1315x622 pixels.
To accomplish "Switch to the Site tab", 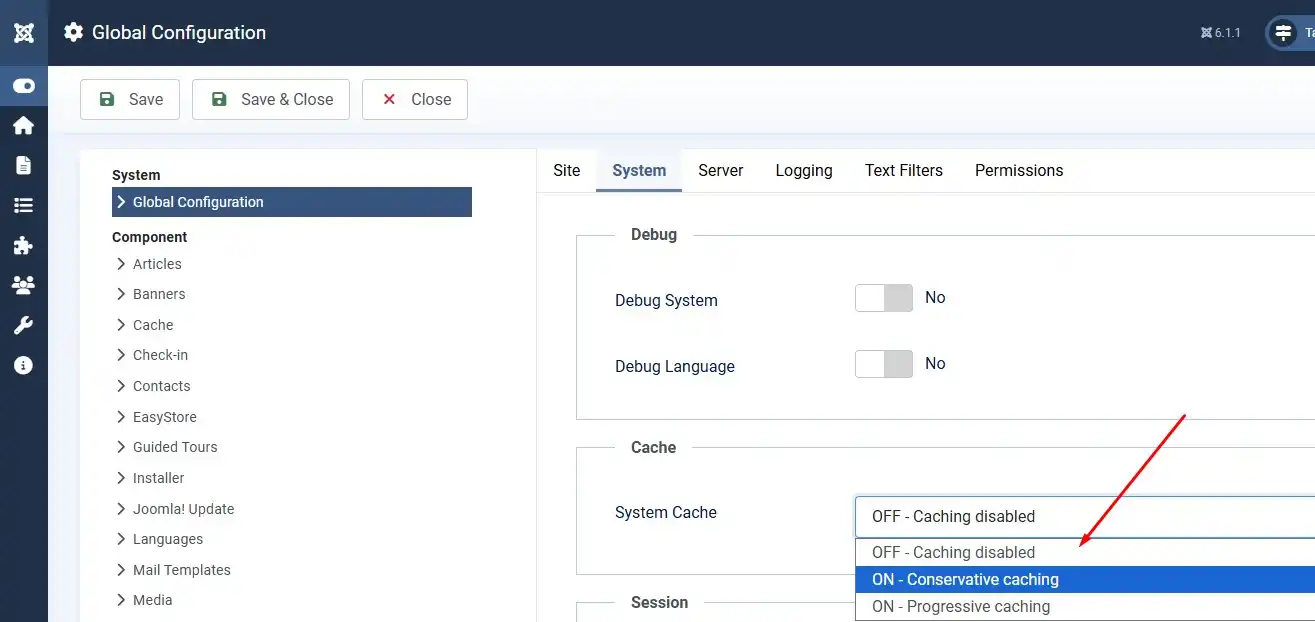I will 567,170.
